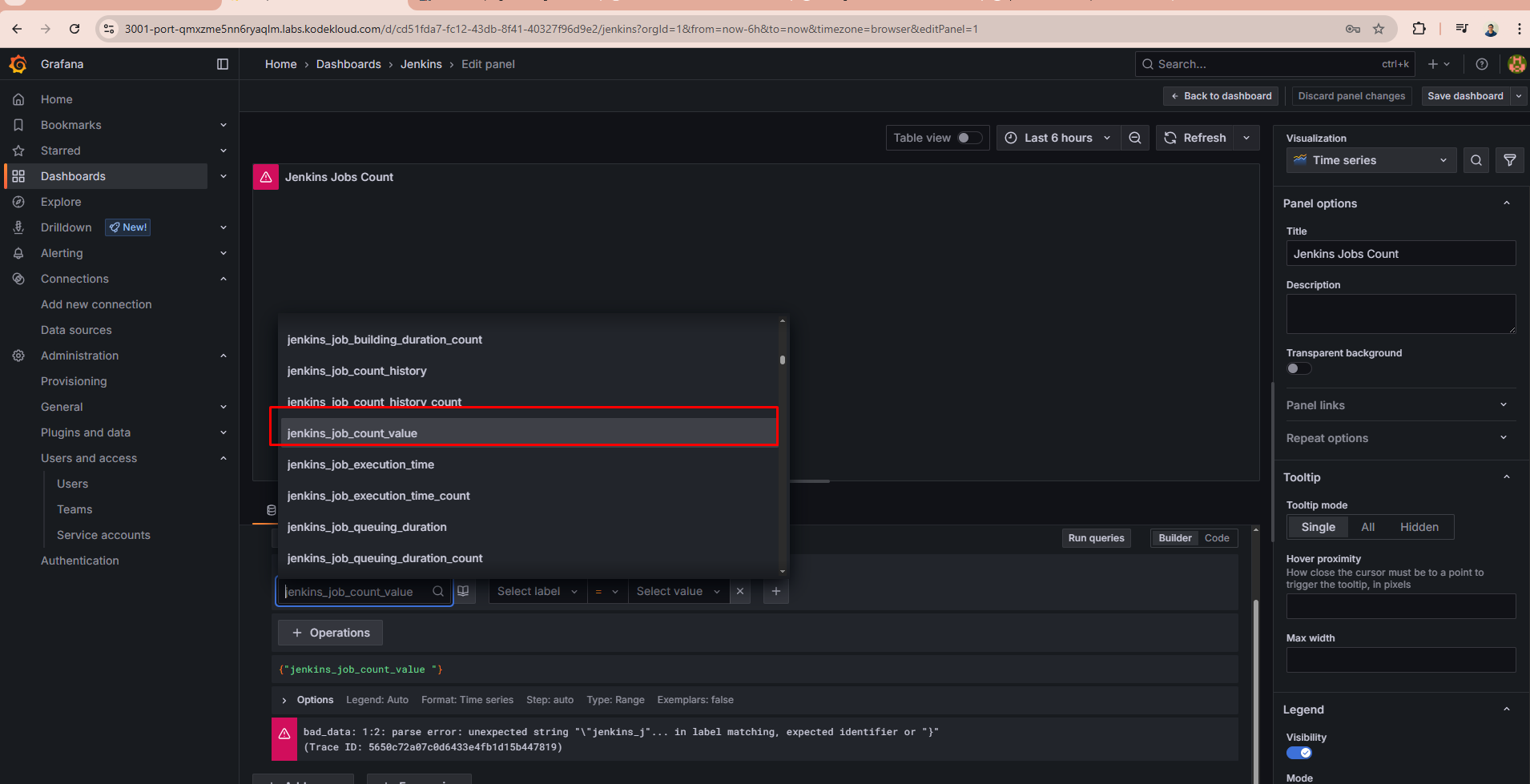
Task: Open the Save dashboard dropdown arrow
Action: tap(1519, 96)
